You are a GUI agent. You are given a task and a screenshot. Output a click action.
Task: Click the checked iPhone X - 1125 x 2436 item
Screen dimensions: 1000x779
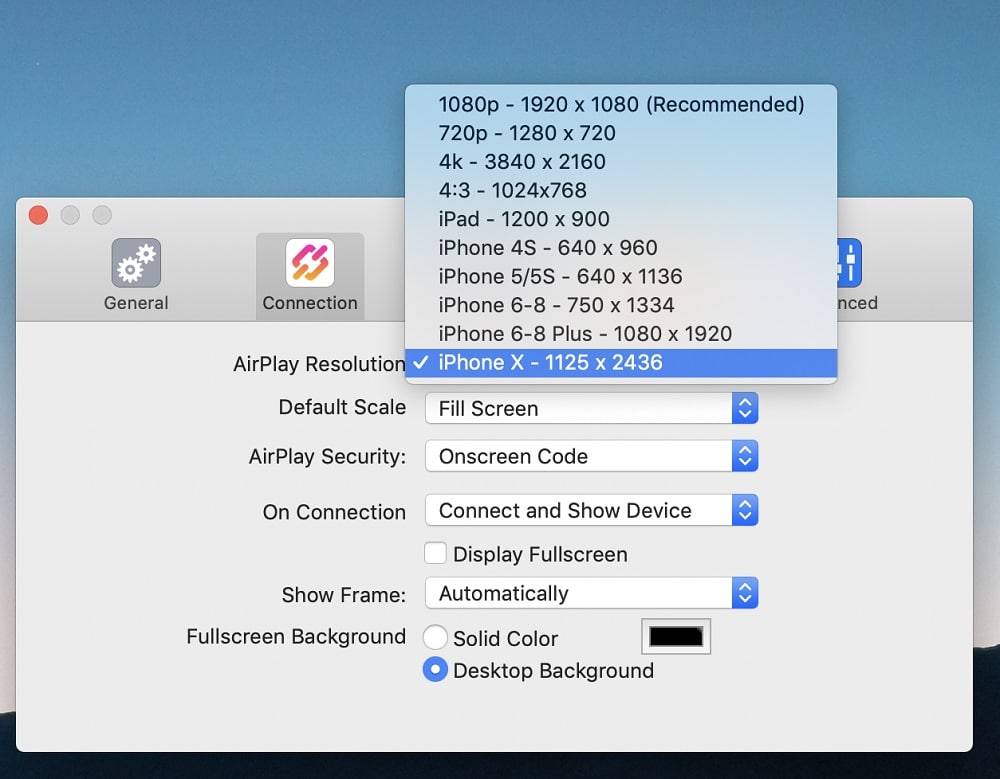[550, 363]
